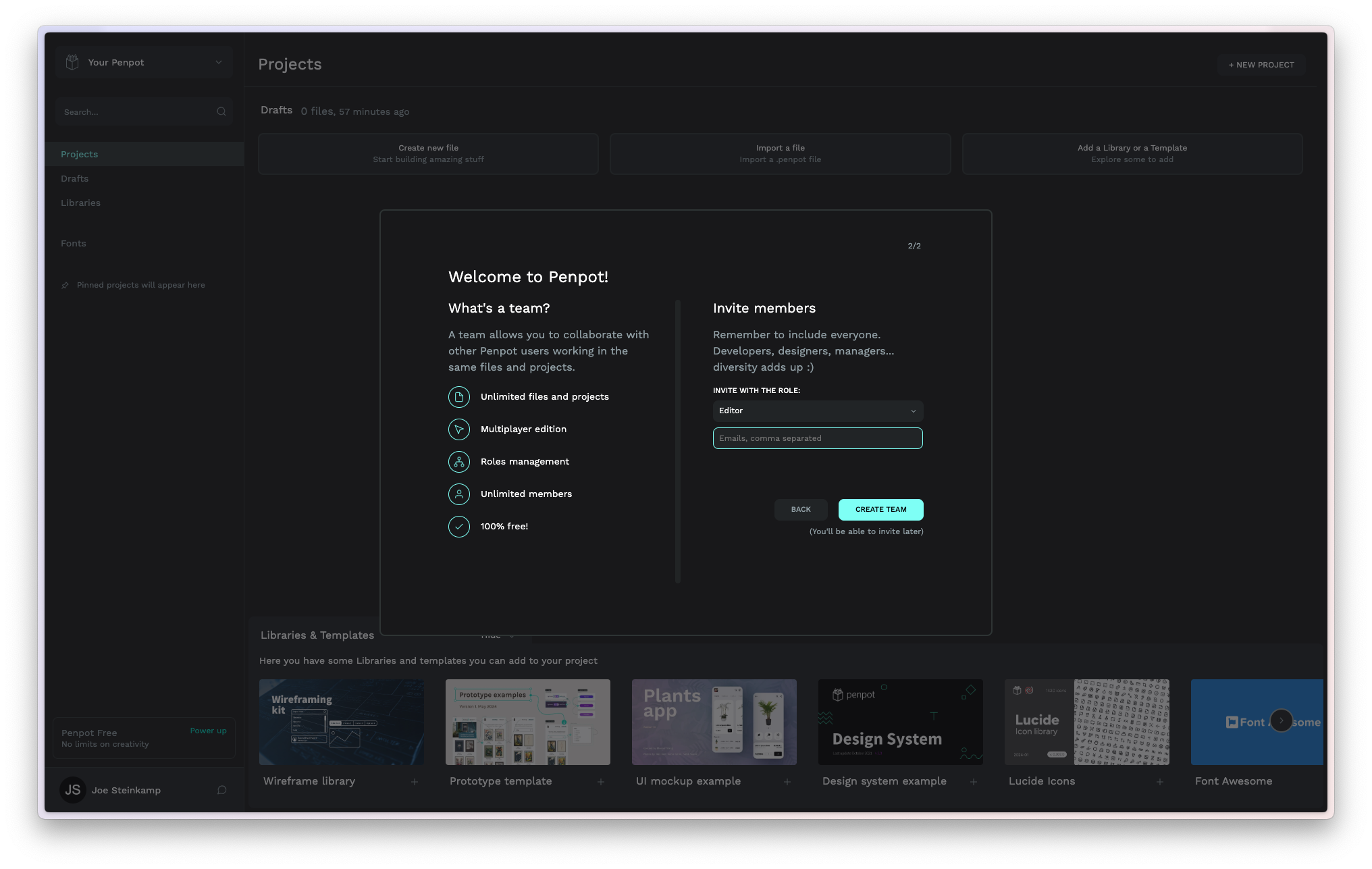Add Wireframe library with plus icon

click(415, 782)
